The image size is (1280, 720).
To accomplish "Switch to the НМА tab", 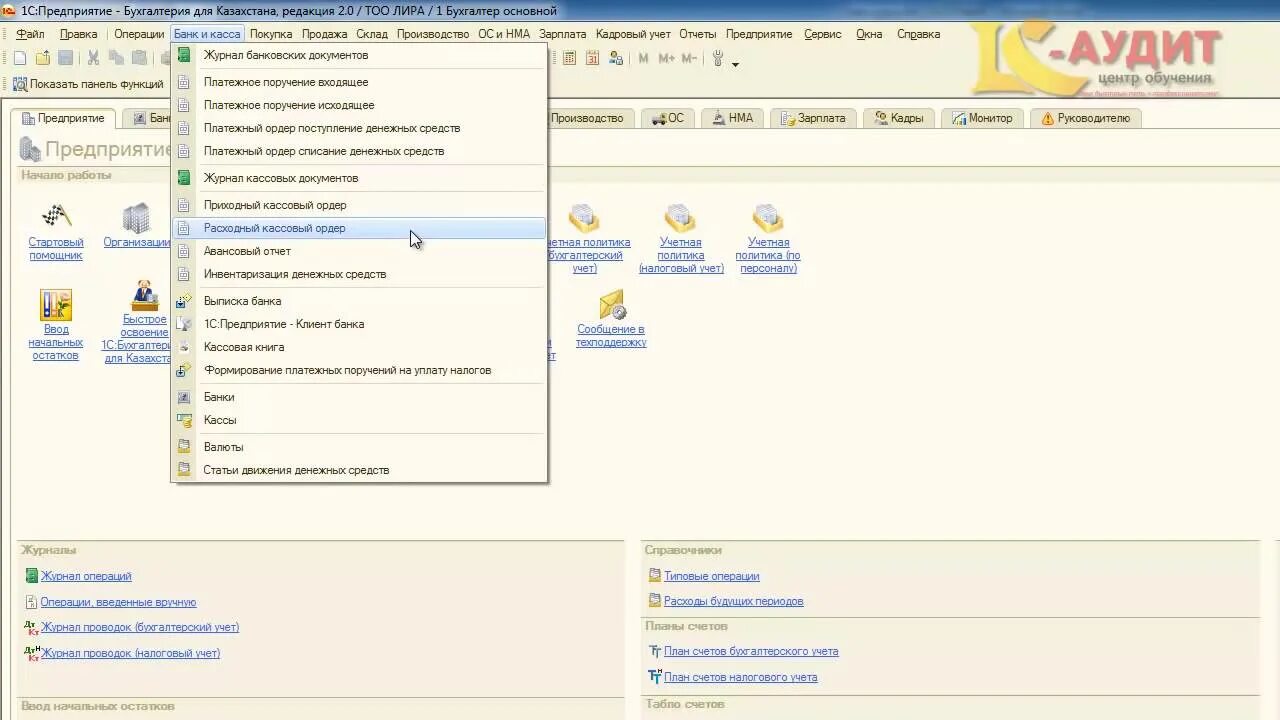I will (732, 118).
